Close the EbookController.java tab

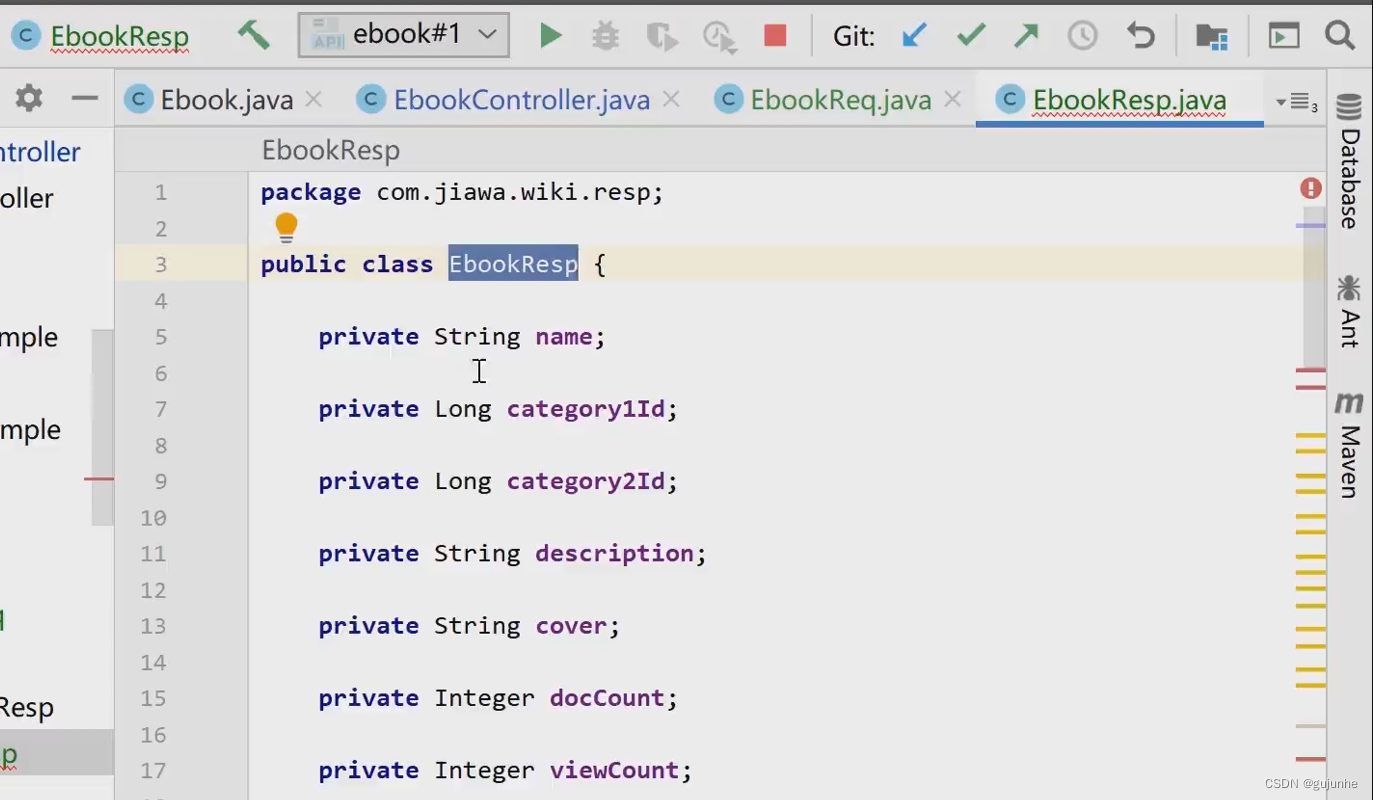click(x=671, y=99)
